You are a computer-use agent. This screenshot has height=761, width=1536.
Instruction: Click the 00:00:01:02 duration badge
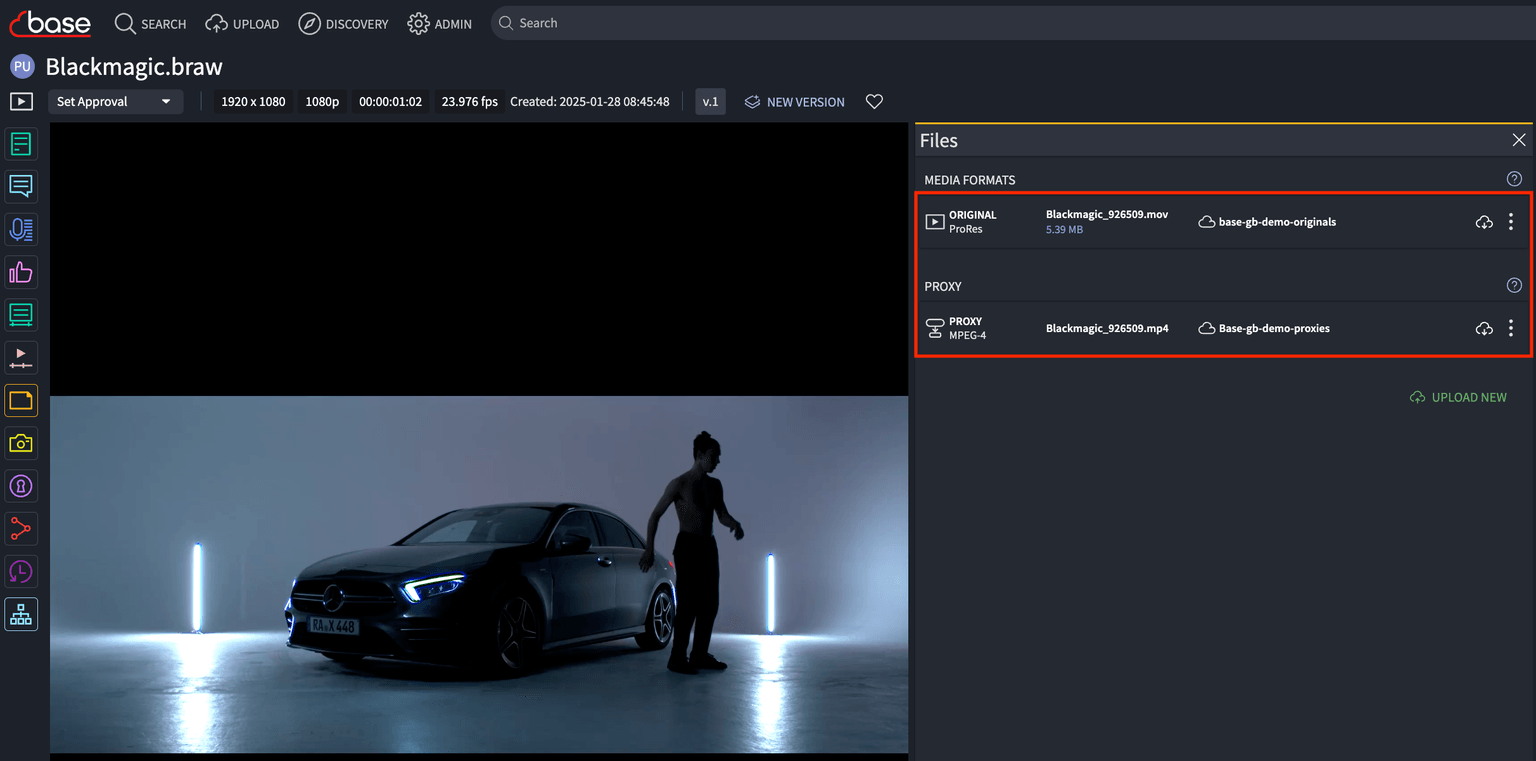(390, 101)
